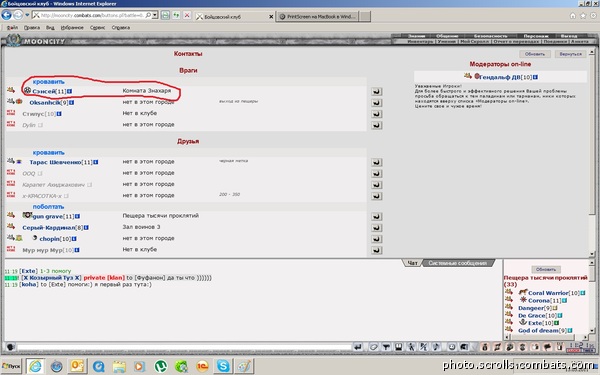Open the Skype icon in the taskbar
The width and height of the screenshot is (600, 375).
[x=223, y=366]
